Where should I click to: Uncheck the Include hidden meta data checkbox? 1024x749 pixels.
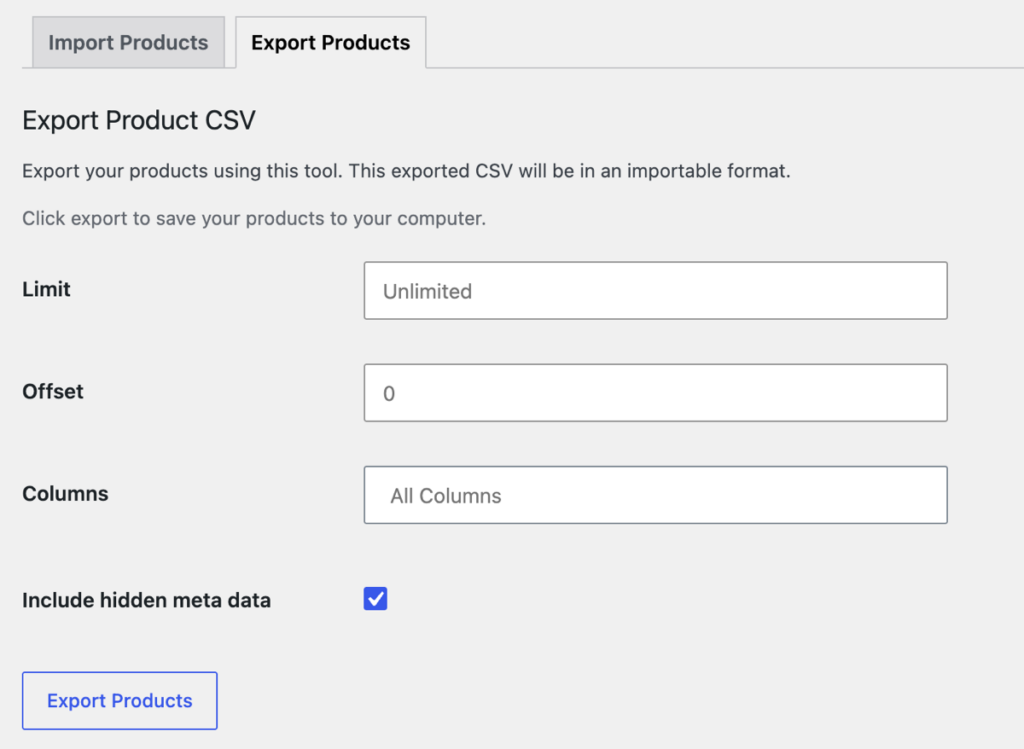[x=376, y=599]
